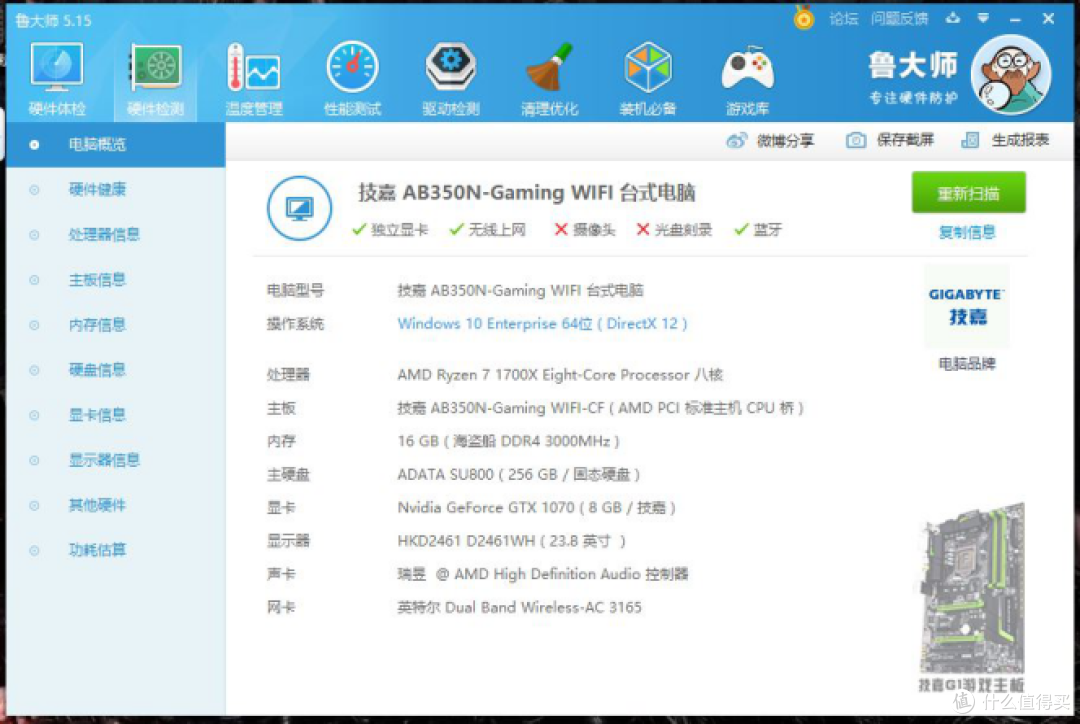Click ADATA SU800 disk text
The image size is (1080, 724).
[x=519, y=475]
